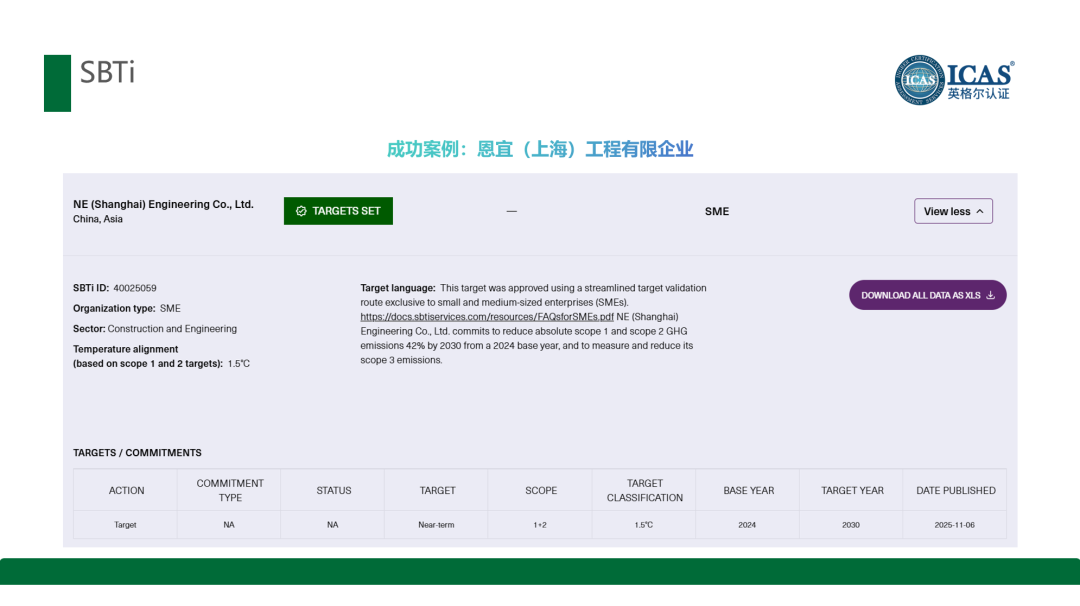Click the TARGET CLASSIFICATION column header

click(644, 490)
